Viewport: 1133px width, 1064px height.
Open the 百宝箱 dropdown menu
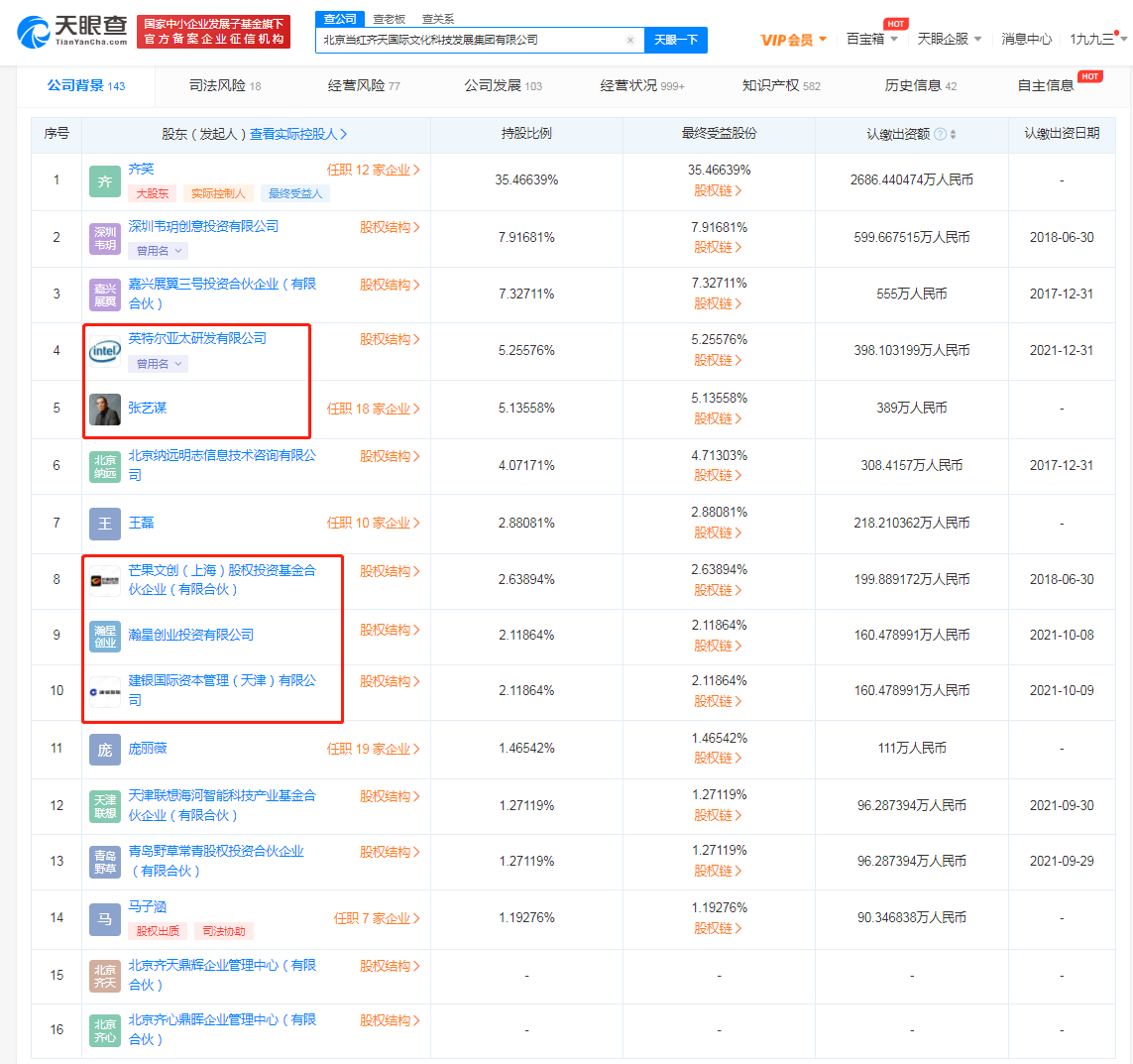point(871,39)
